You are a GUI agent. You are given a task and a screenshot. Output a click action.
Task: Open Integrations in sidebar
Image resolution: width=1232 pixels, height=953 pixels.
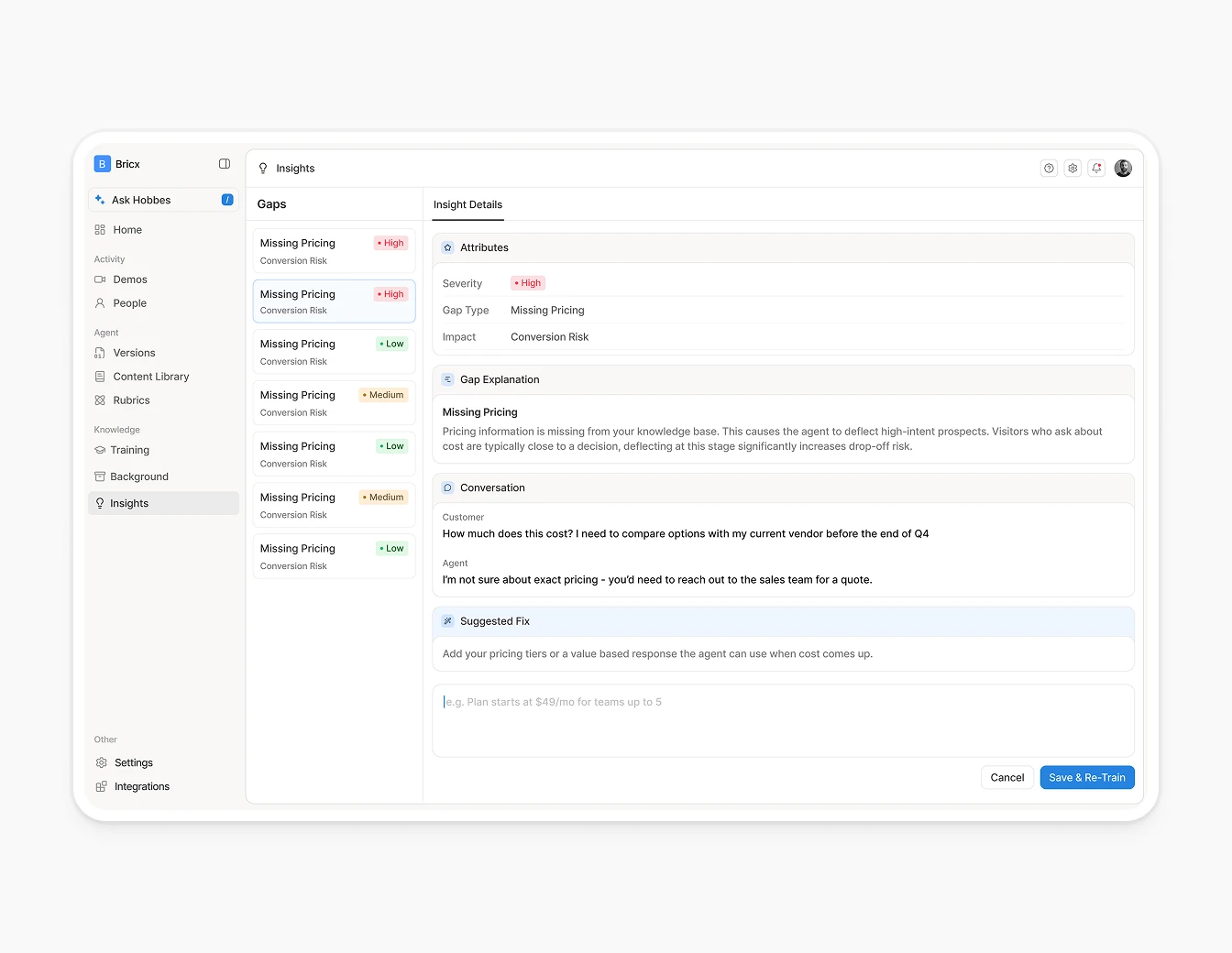[x=141, y=786]
